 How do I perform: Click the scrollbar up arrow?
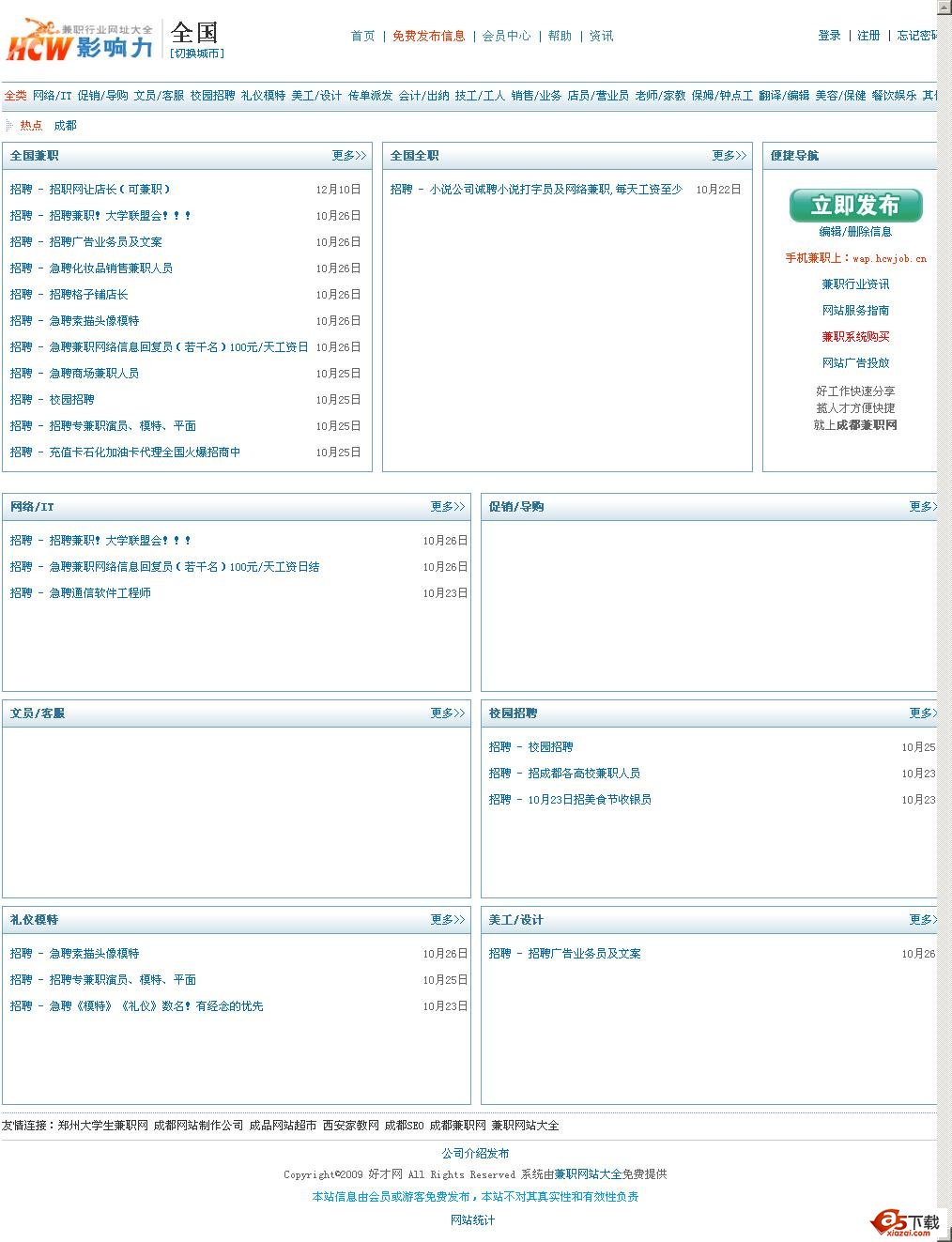coord(943,8)
